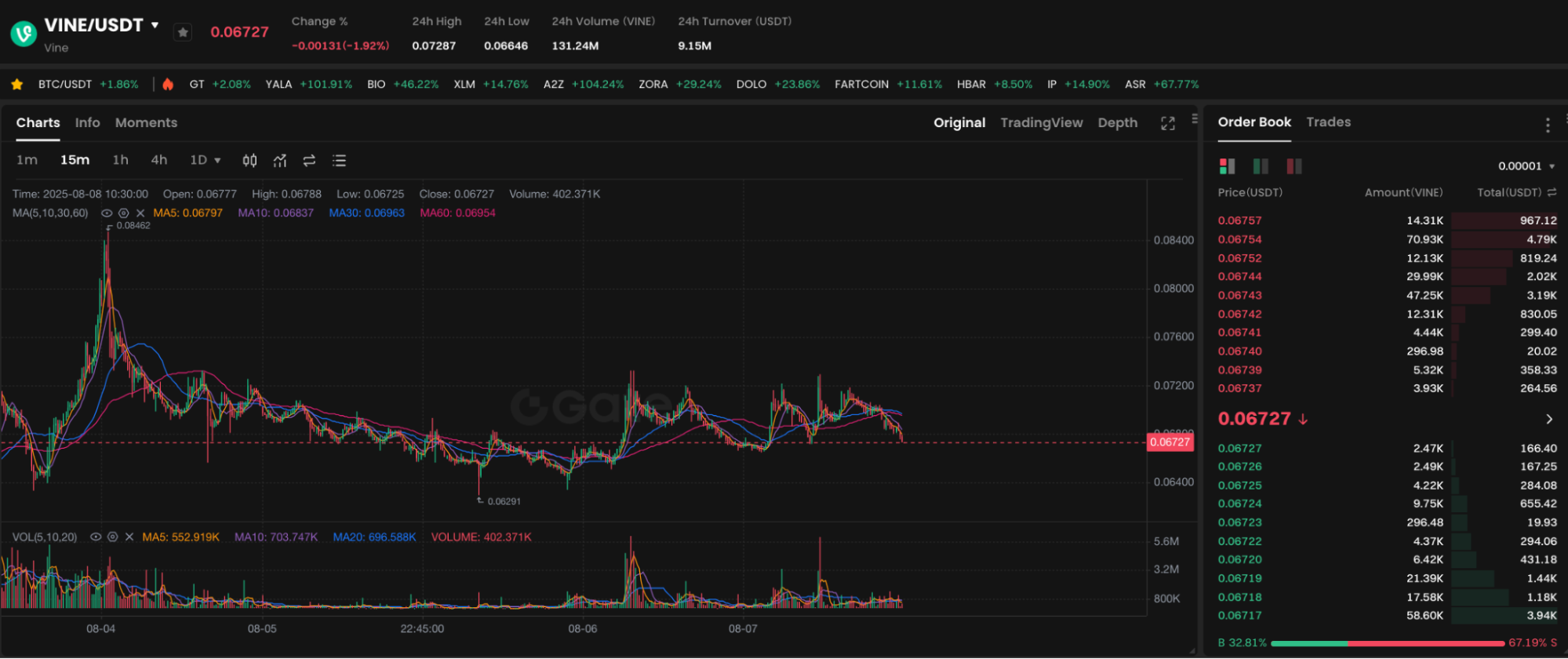This screenshot has height=659, width=1568.
Task: Click bid price 0.06724
Action: click(1239, 504)
